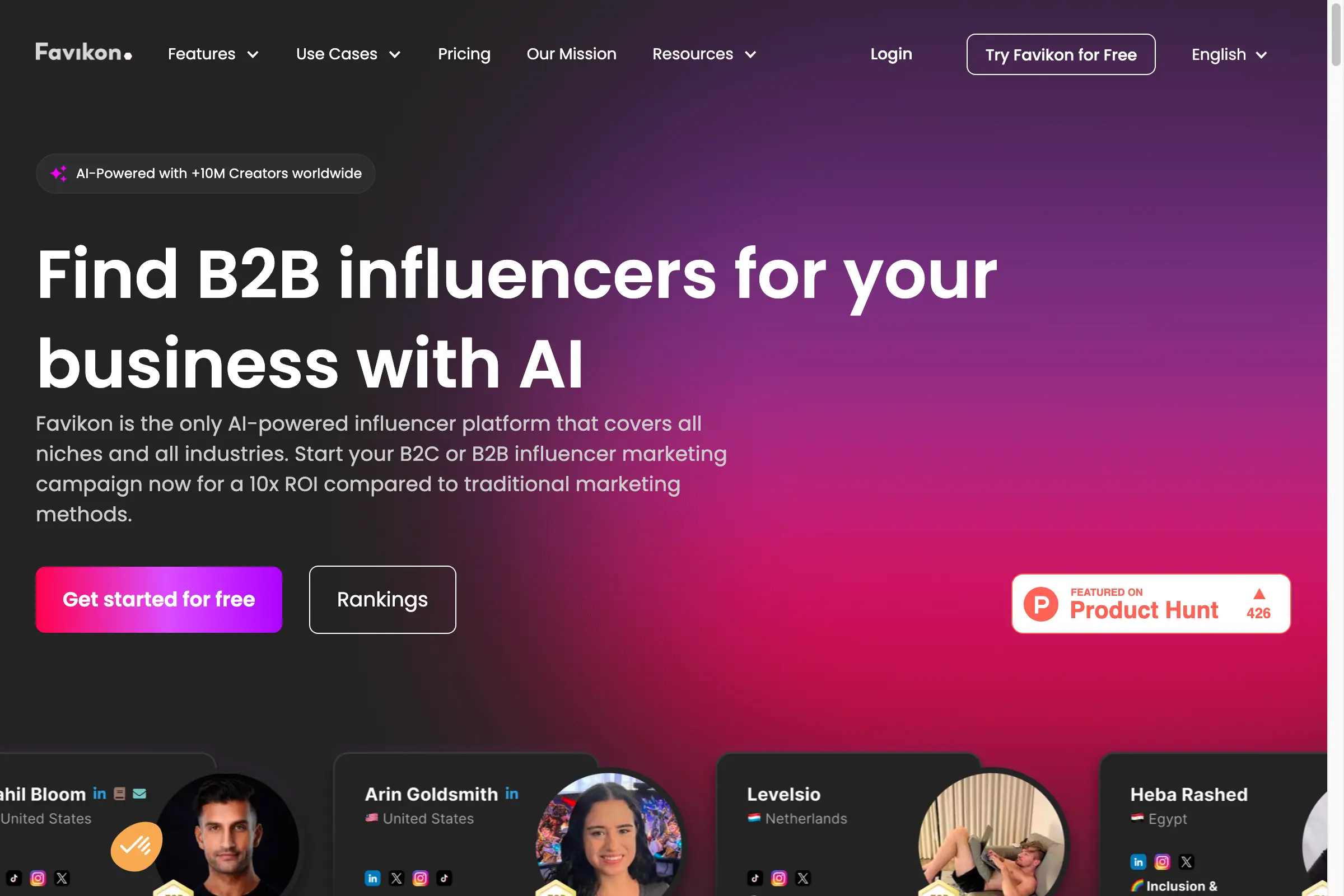Expand the Use Cases dropdown menu
This screenshot has width=1344, height=896.
click(x=348, y=54)
